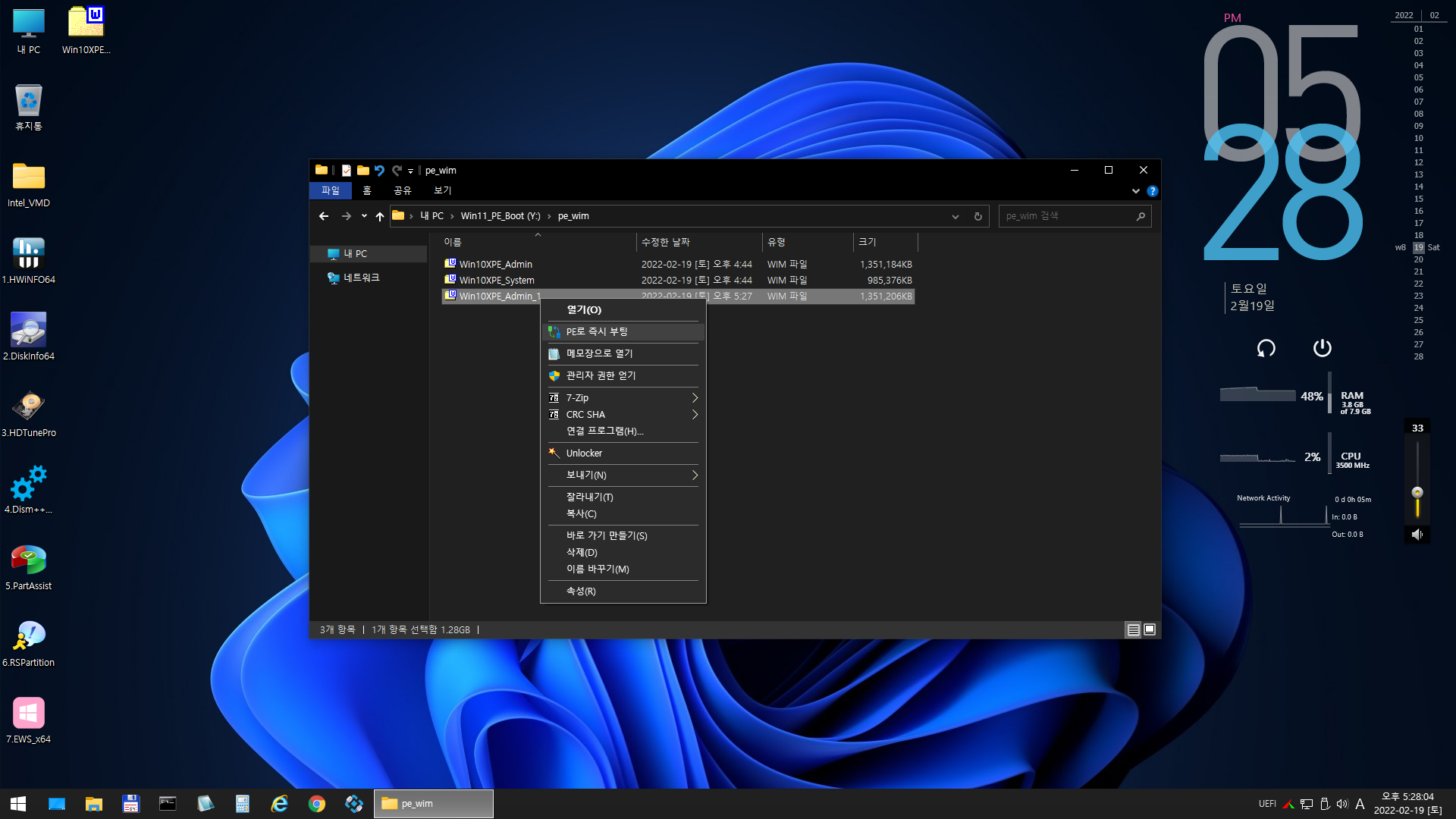The width and height of the screenshot is (1456, 819).
Task: Launch 1.HWiNFO64 desktop shortcut
Action: point(29,261)
